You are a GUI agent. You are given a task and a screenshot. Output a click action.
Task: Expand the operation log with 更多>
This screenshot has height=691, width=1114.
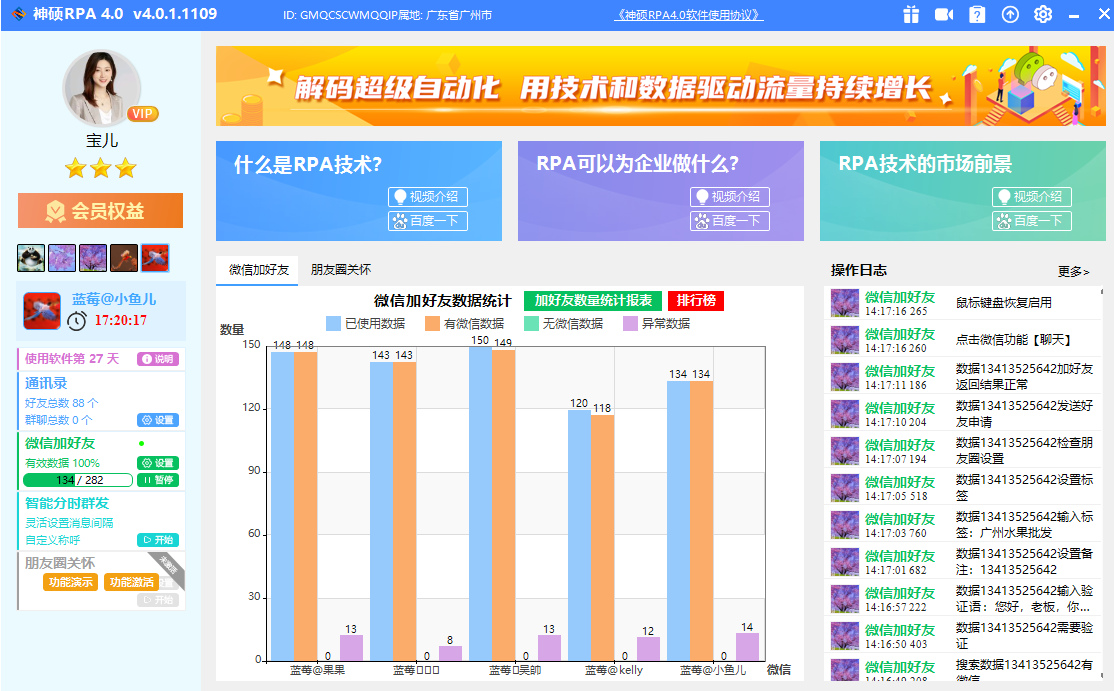(1073, 271)
